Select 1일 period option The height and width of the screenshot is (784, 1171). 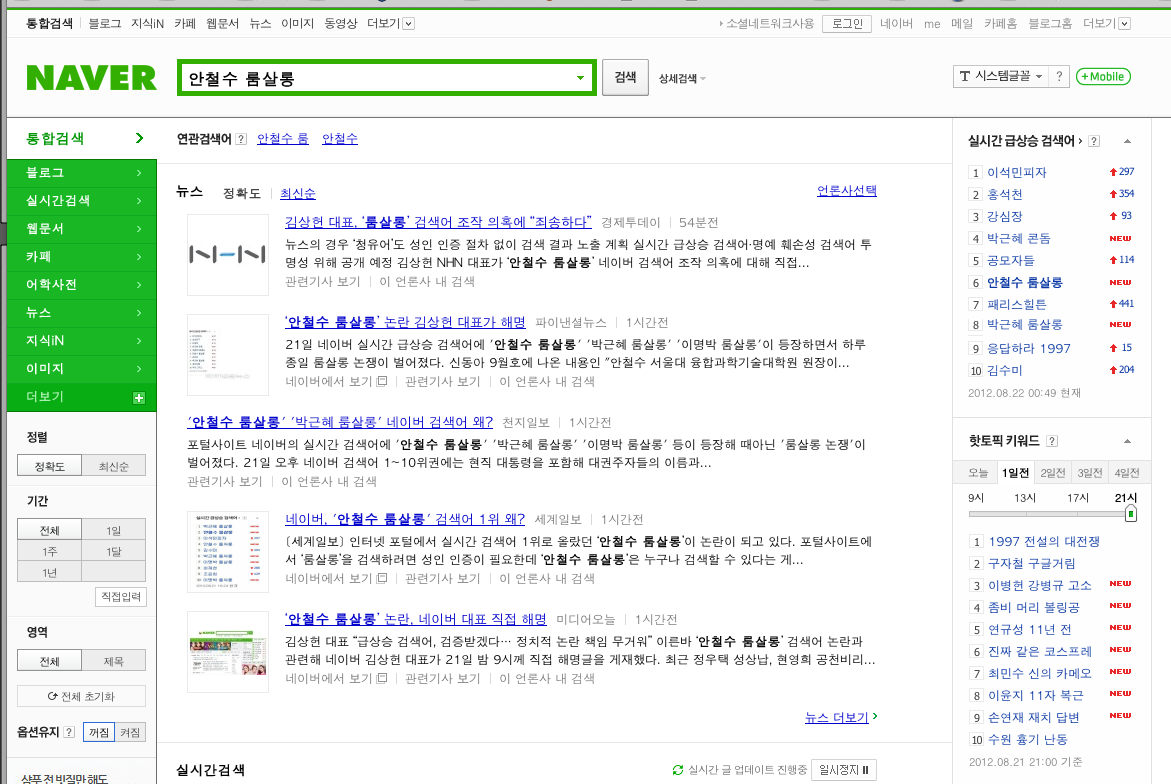114,530
